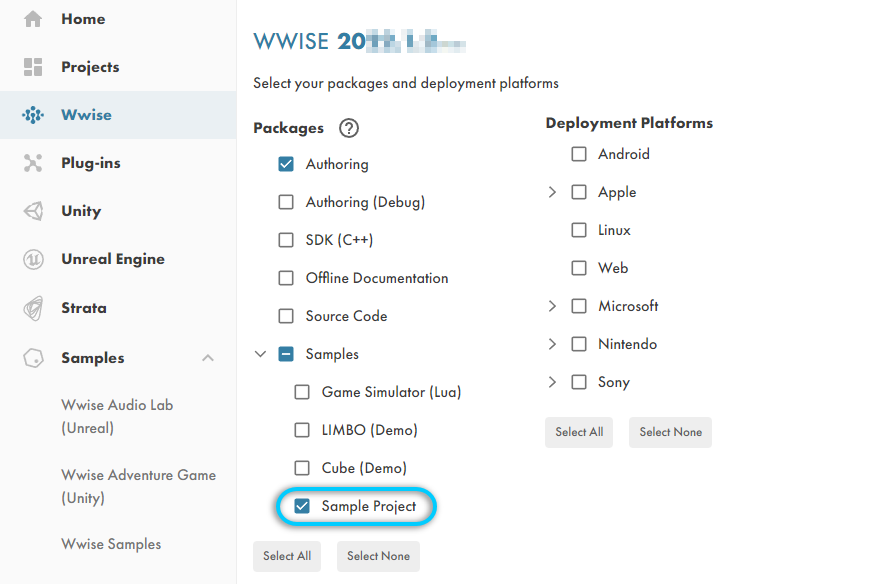
Task: Tick the Web platform checkbox
Action: tap(579, 268)
